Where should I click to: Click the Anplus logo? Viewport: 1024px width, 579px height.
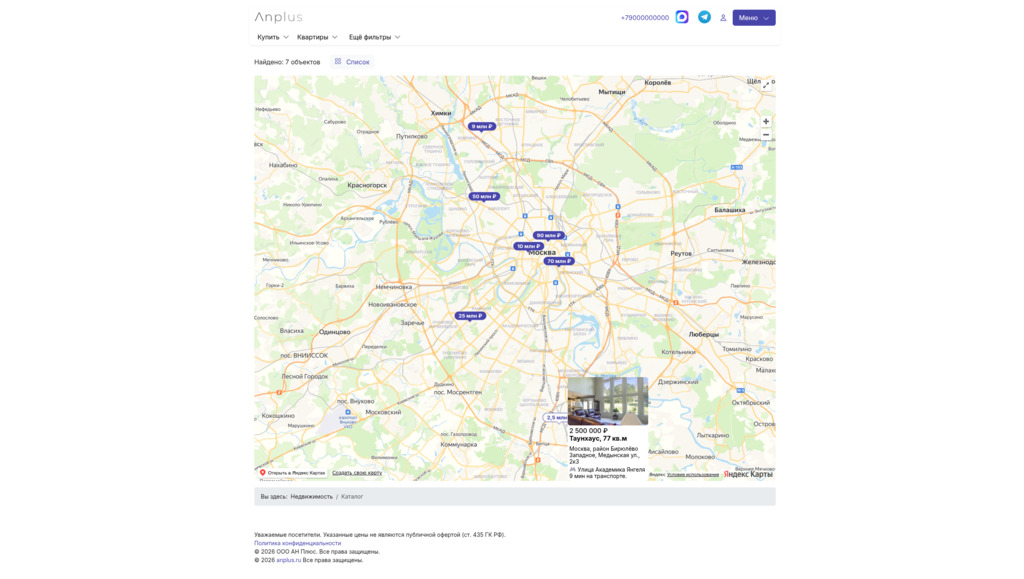pos(278,17)
